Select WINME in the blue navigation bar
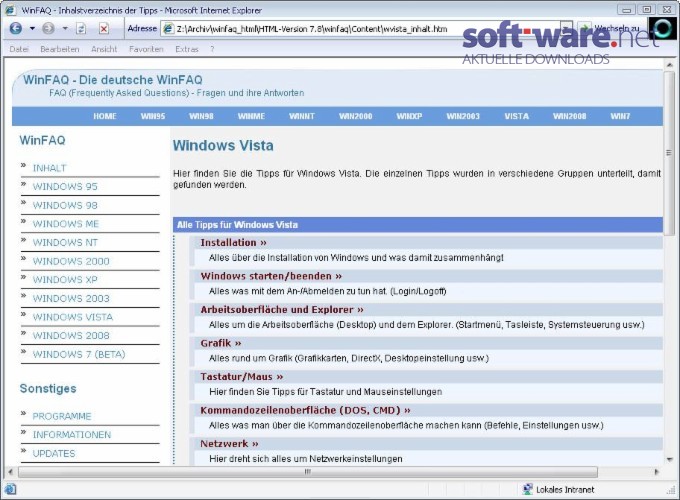The width and height of the screenshot is (680, 500). 251,116
